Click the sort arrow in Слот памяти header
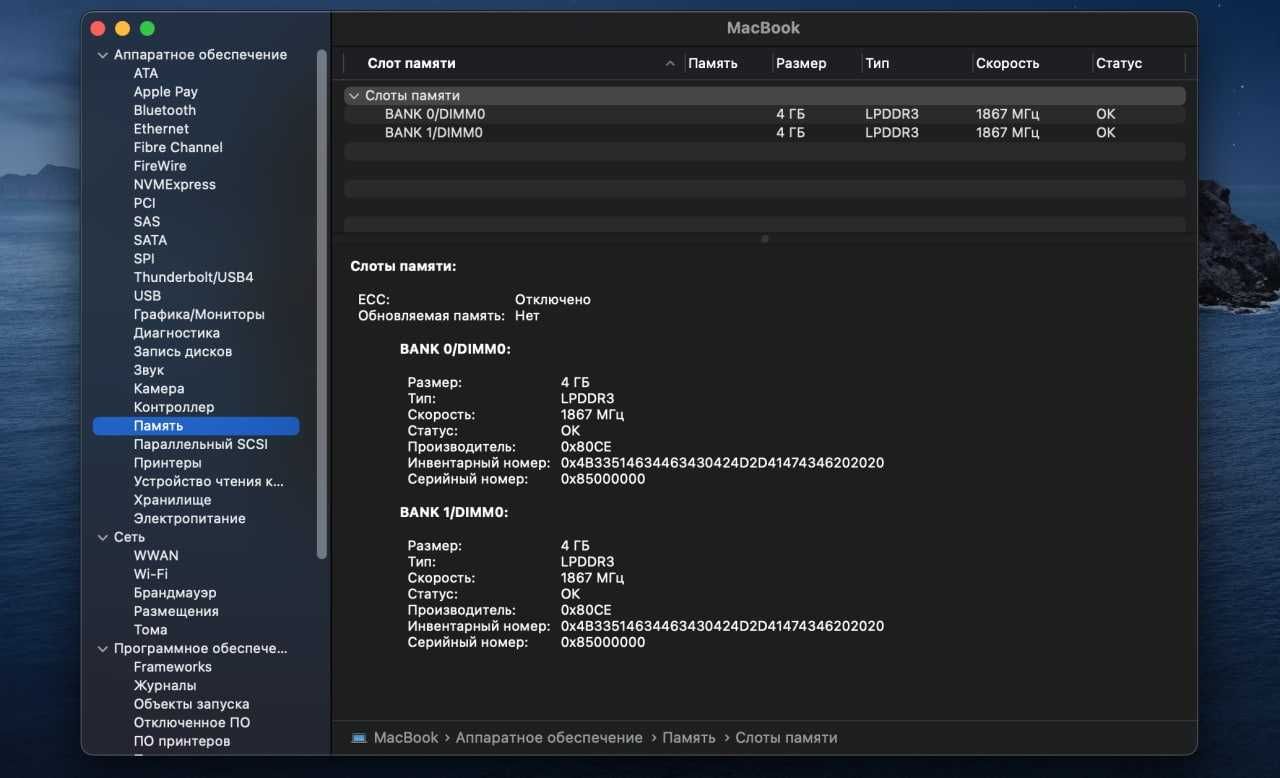1280x778 pixels. (670, 63)
